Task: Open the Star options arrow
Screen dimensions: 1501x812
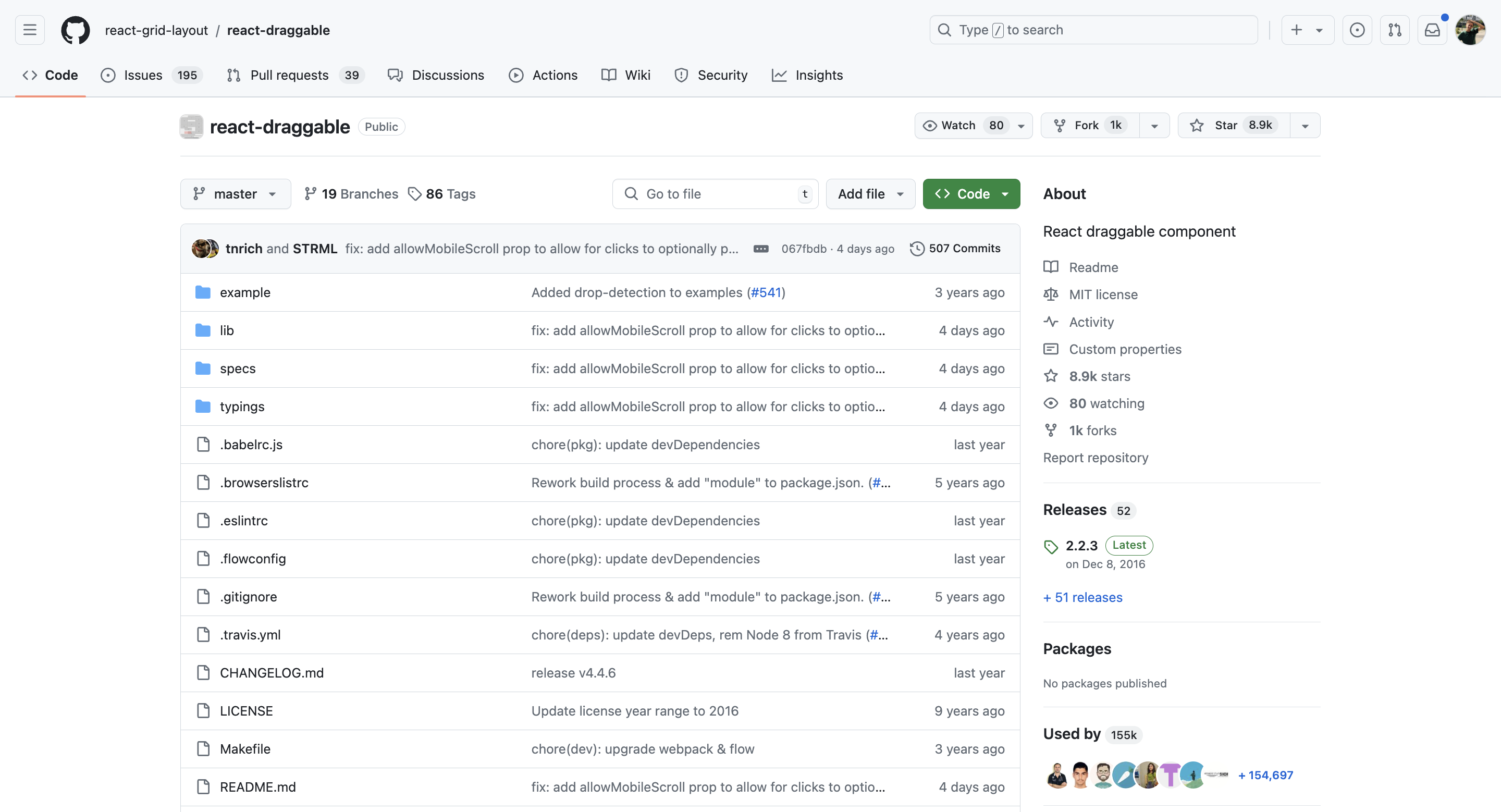Action: coord(1305,125)
